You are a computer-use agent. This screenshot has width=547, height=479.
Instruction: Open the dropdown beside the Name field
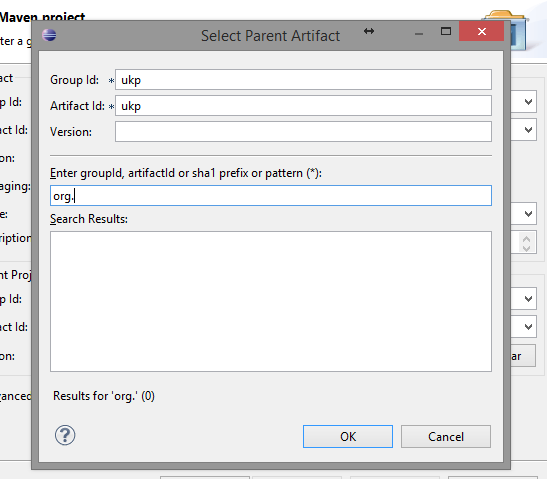pos(528,213)
